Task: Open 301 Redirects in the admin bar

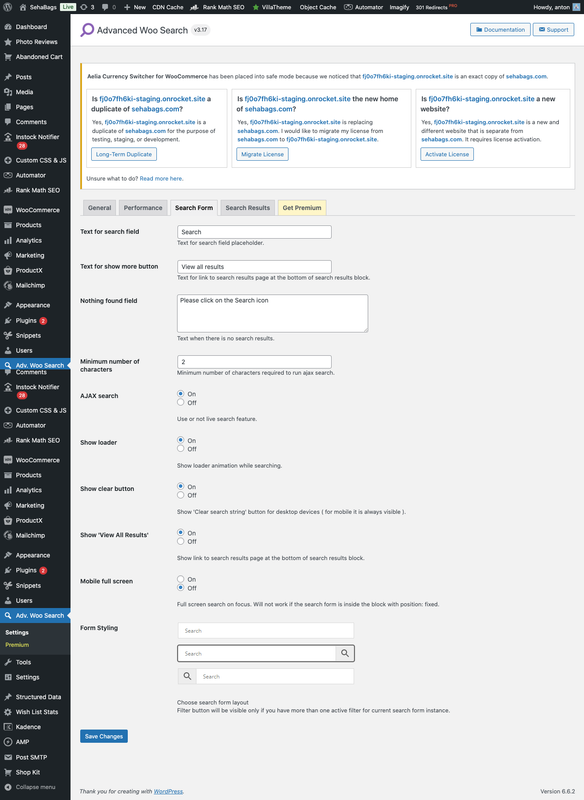Action: click(x=436, y=7)
